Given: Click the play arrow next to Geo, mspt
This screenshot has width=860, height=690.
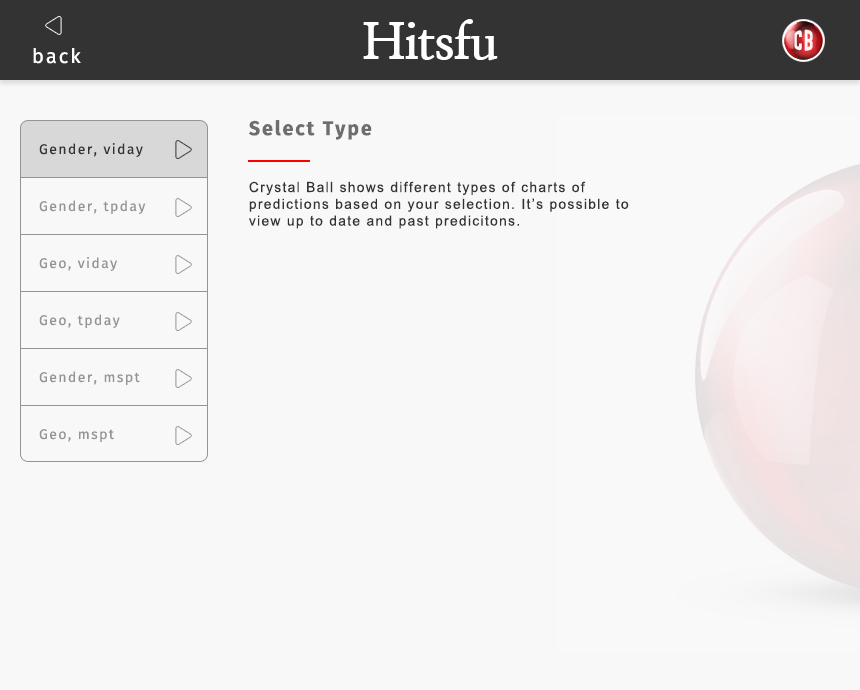Looking at the screenshot, I should pyautogui.click(x=183, y=434).
